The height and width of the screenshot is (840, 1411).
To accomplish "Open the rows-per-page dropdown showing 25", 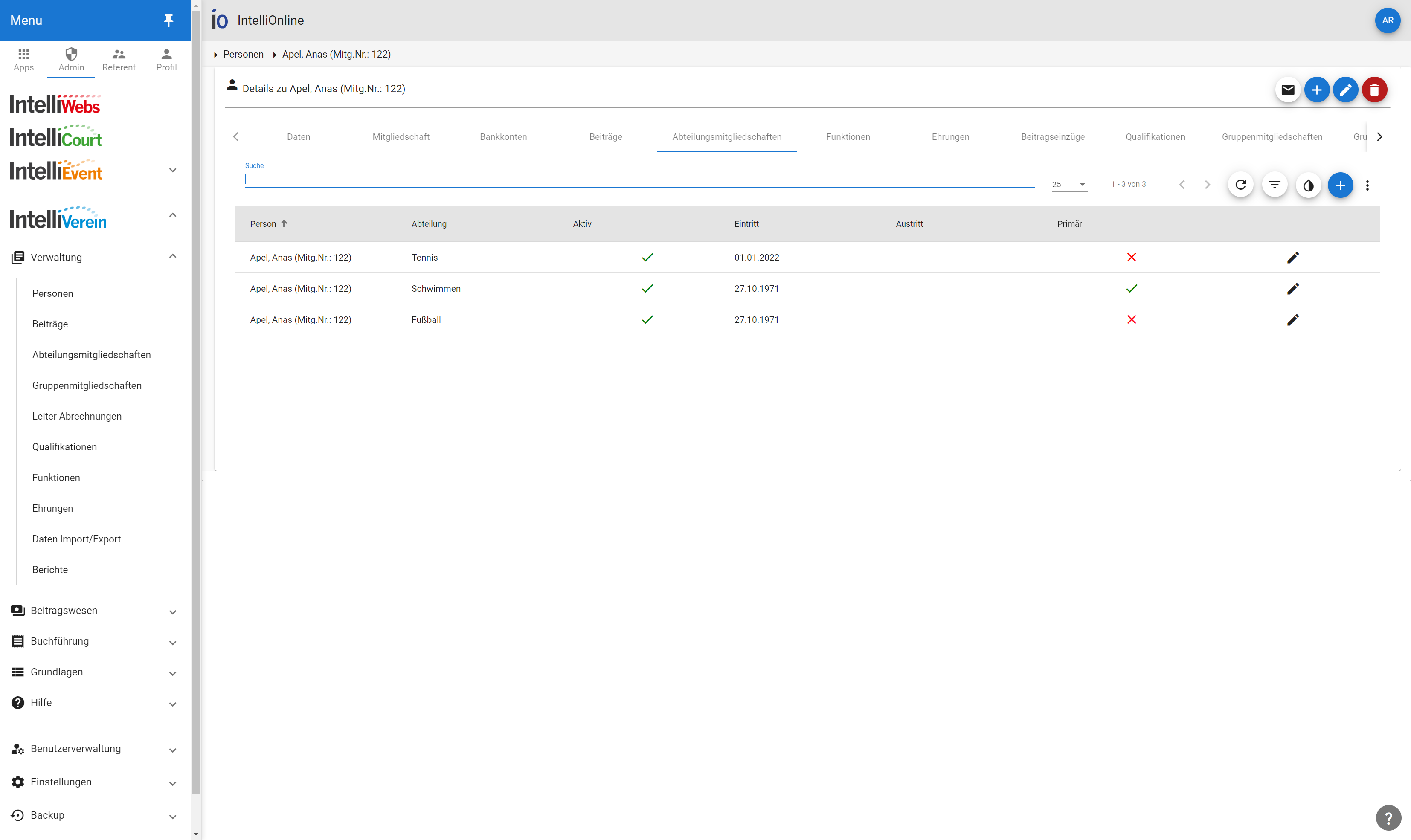I will point(1070,185).
